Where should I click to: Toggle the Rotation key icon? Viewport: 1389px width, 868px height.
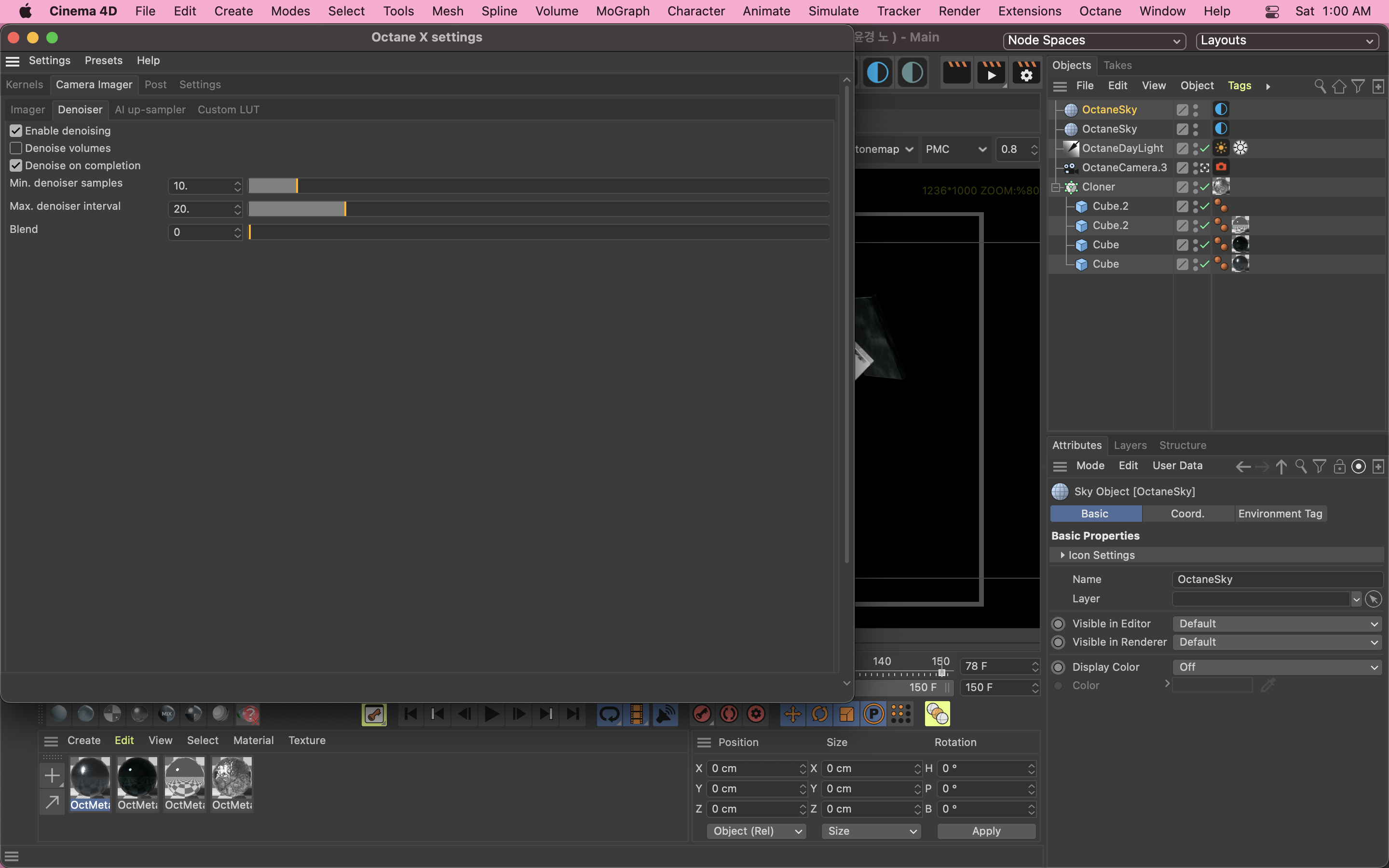click(819, 714)
